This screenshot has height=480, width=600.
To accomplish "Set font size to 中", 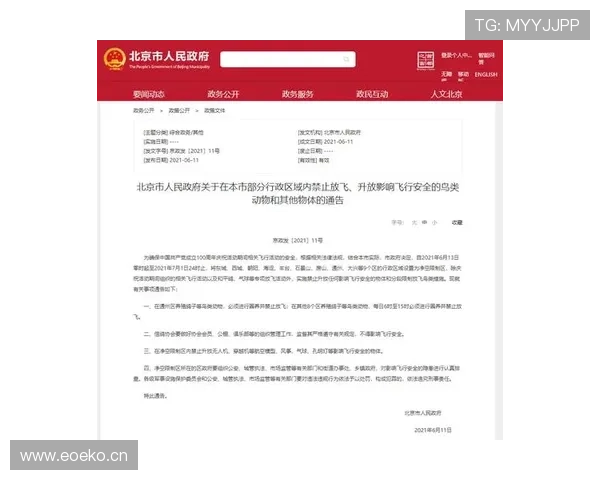I will pos(424,222).
